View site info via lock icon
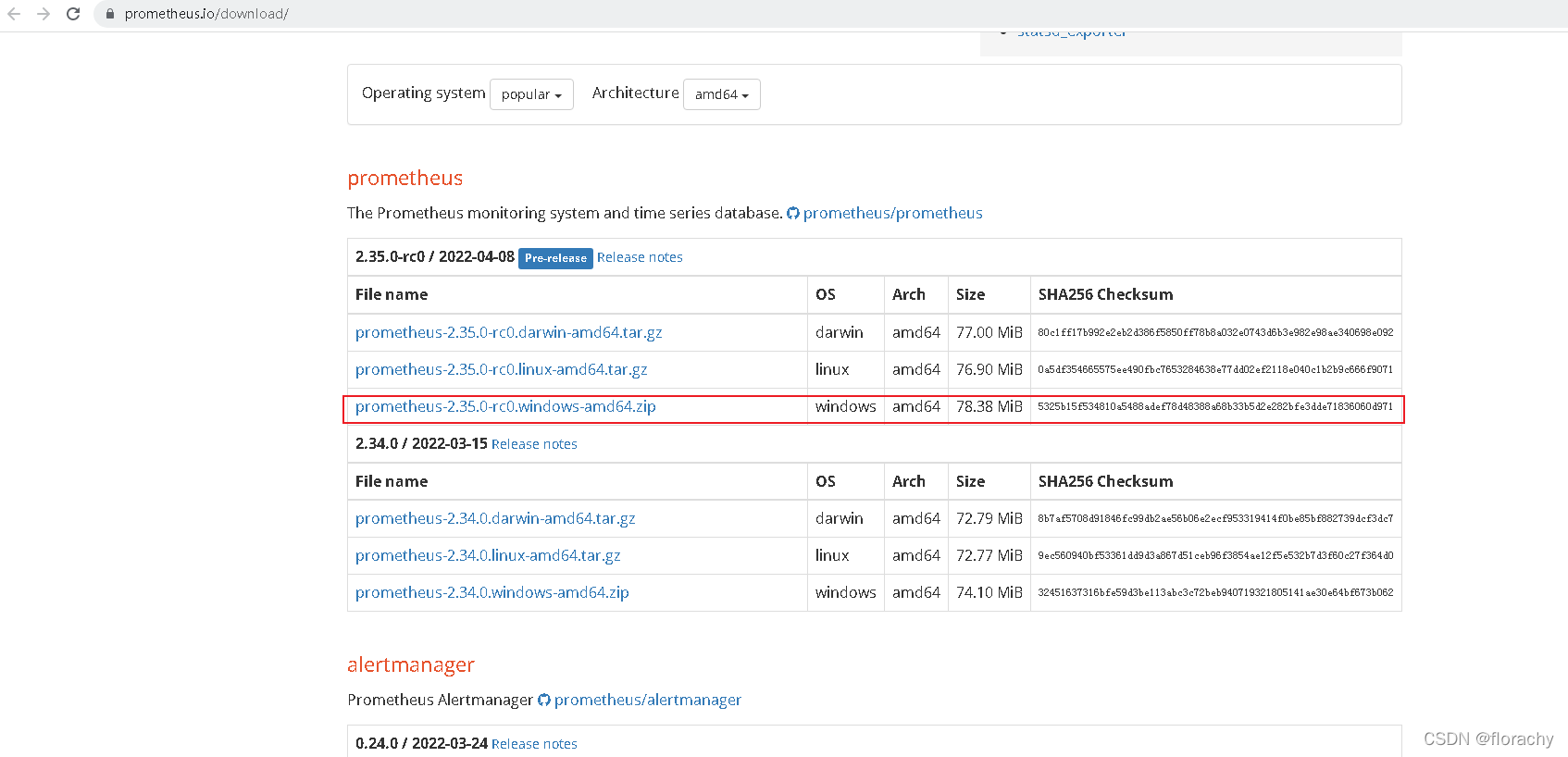Viewport: 1568px width, 757px height. [x=110, y=14]
